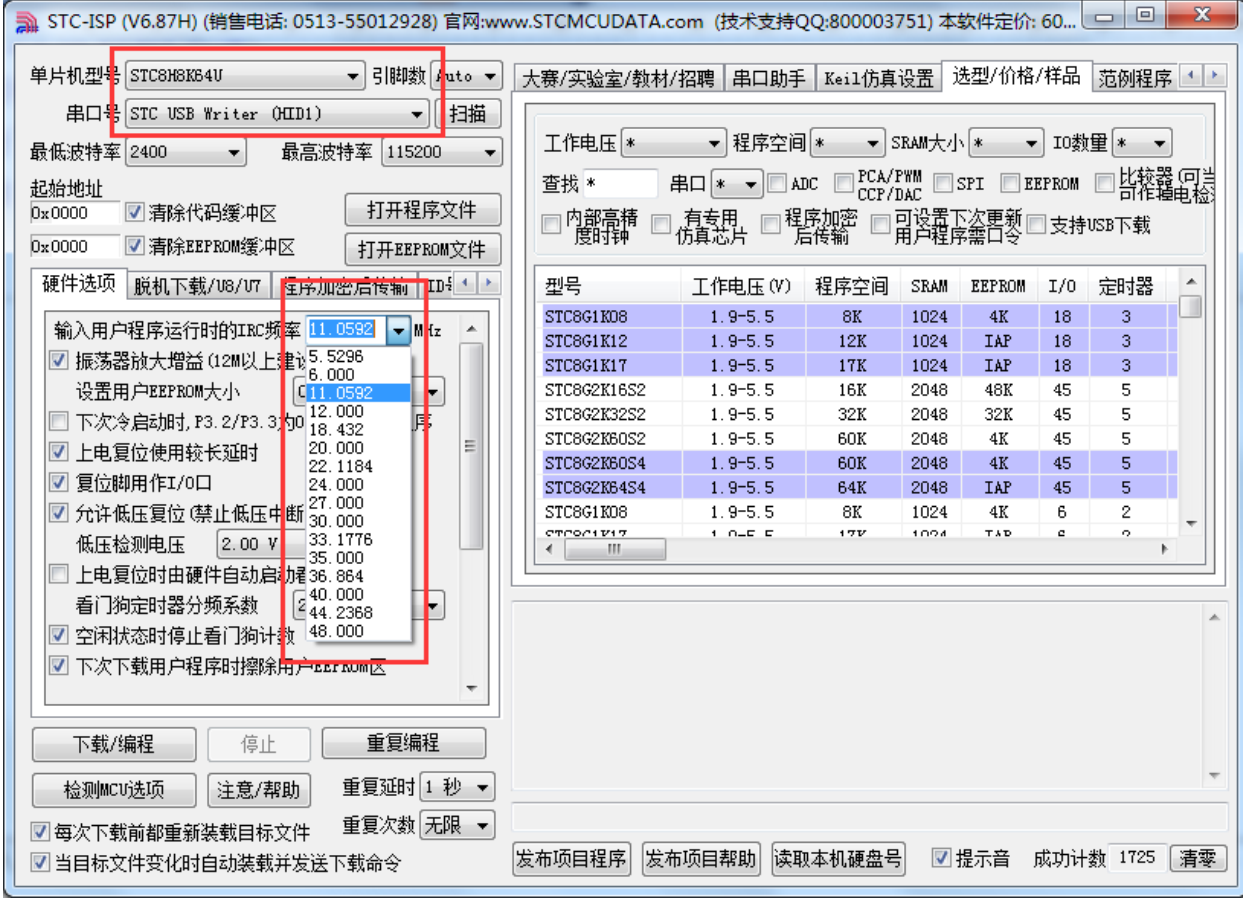
Task: Click down arrow of hardware options scrollbar
Action: click(x=471, y=689)
